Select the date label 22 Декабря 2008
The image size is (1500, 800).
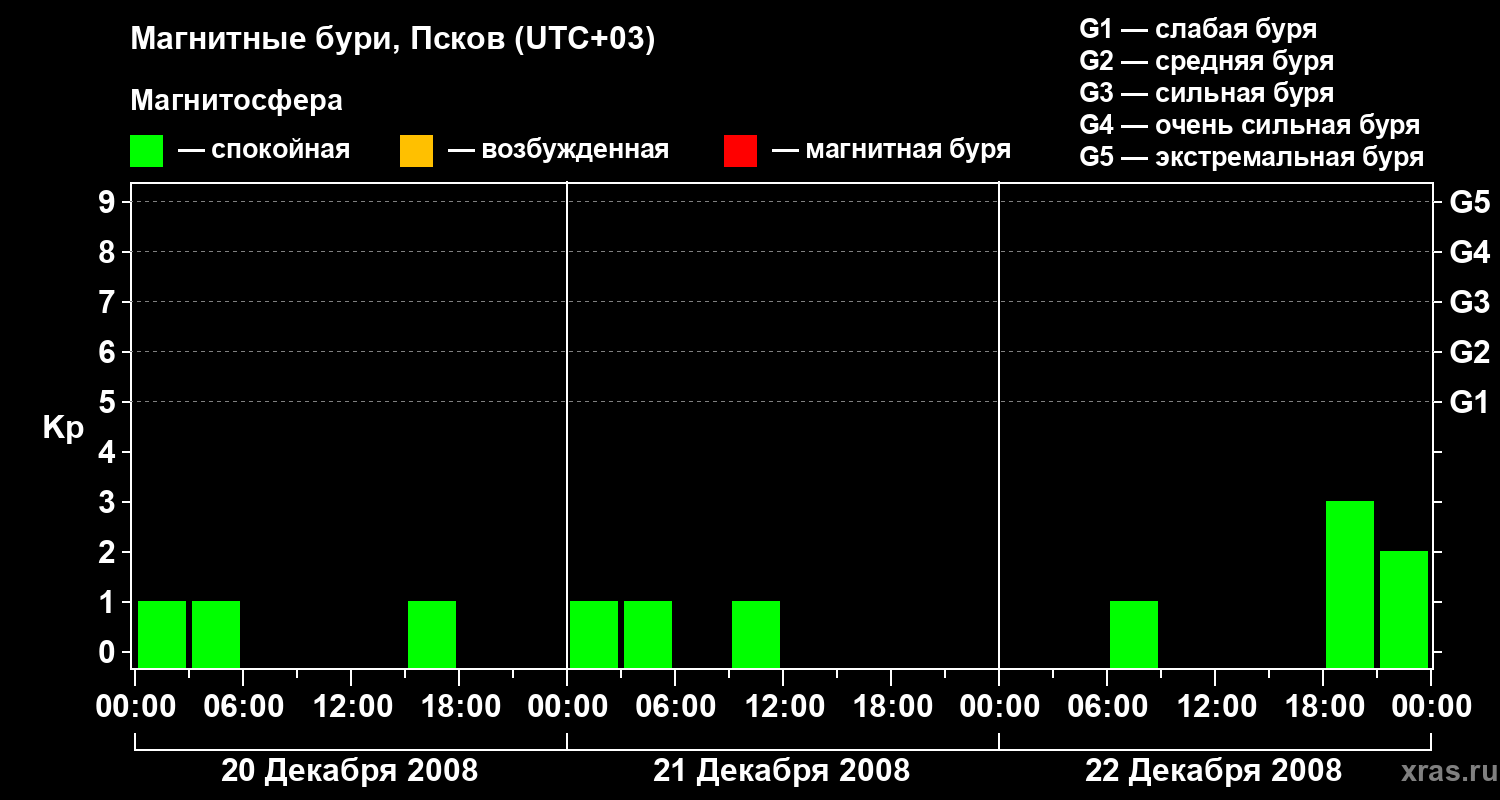[x=1214, y=771]
